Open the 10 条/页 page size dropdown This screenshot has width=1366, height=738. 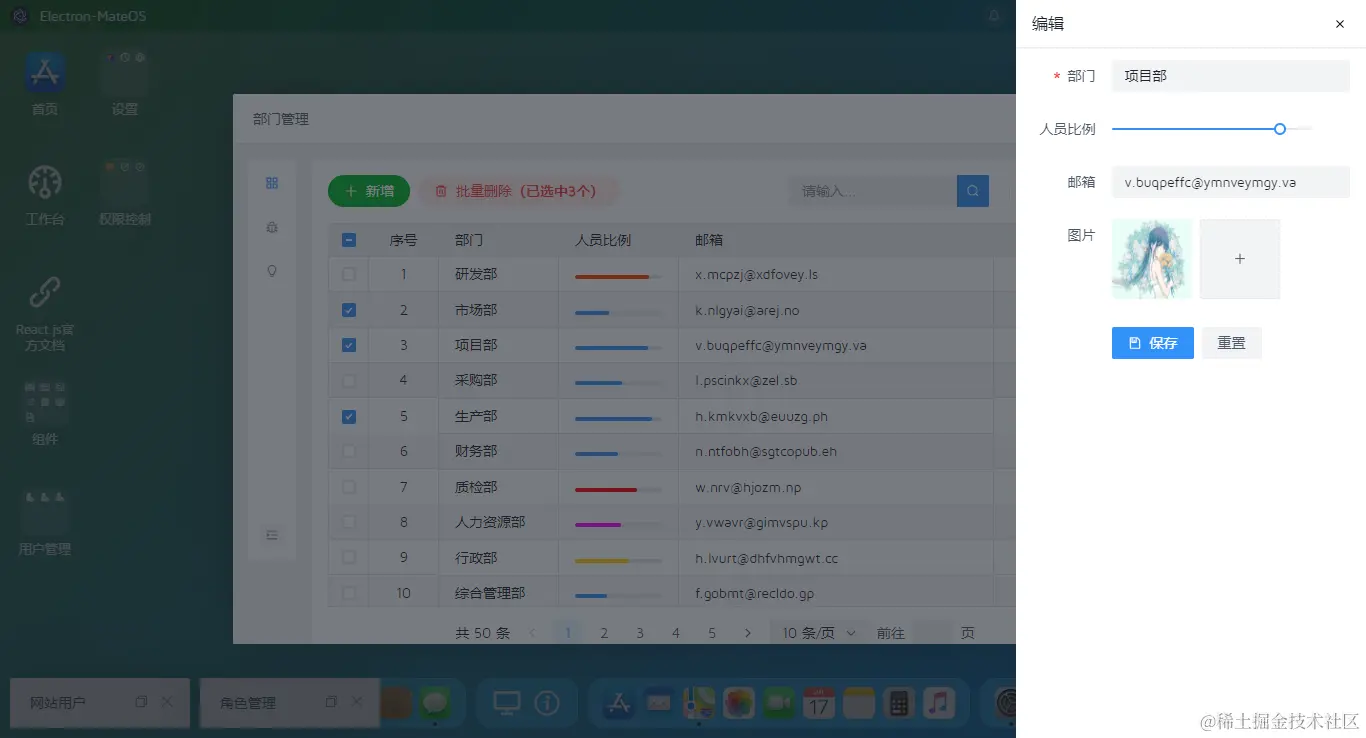(816, 632)
